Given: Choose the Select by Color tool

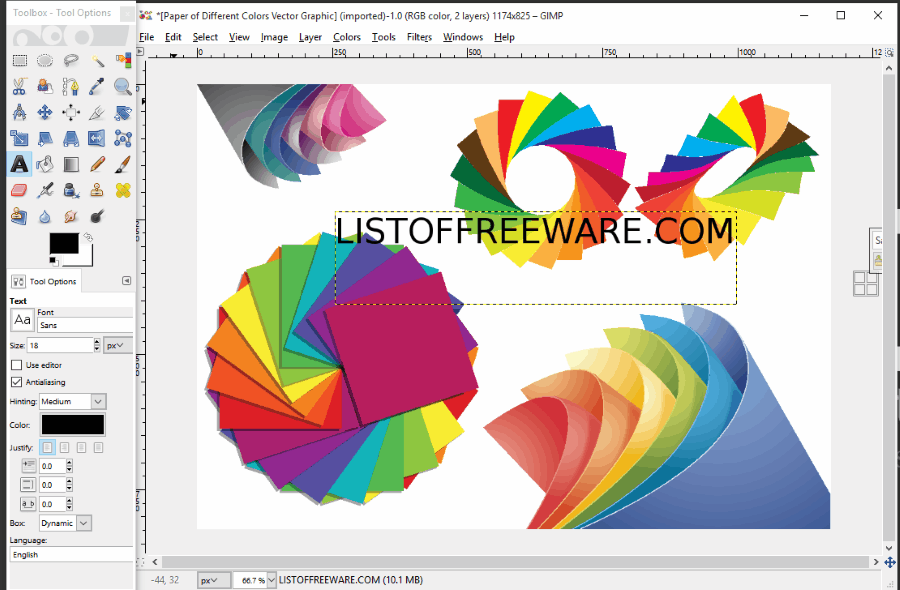Looking at the screenshot, I should tap(123, 60).
